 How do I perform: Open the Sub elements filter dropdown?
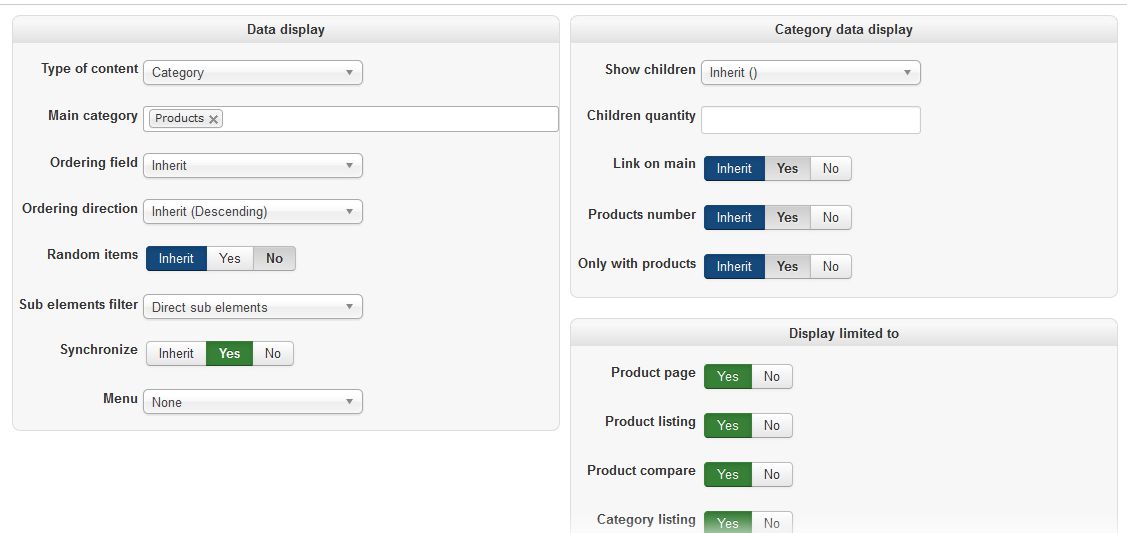(x=253, y=307)
